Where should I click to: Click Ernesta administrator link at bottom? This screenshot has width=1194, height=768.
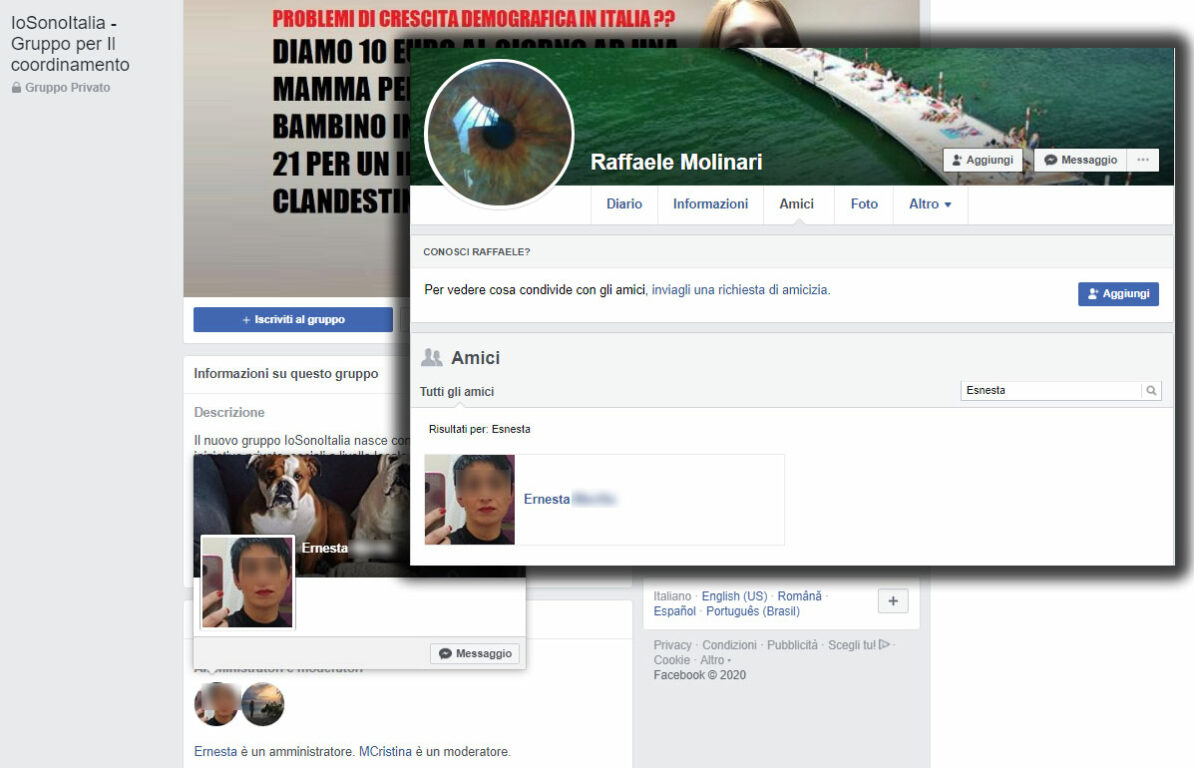coord(215,752)
